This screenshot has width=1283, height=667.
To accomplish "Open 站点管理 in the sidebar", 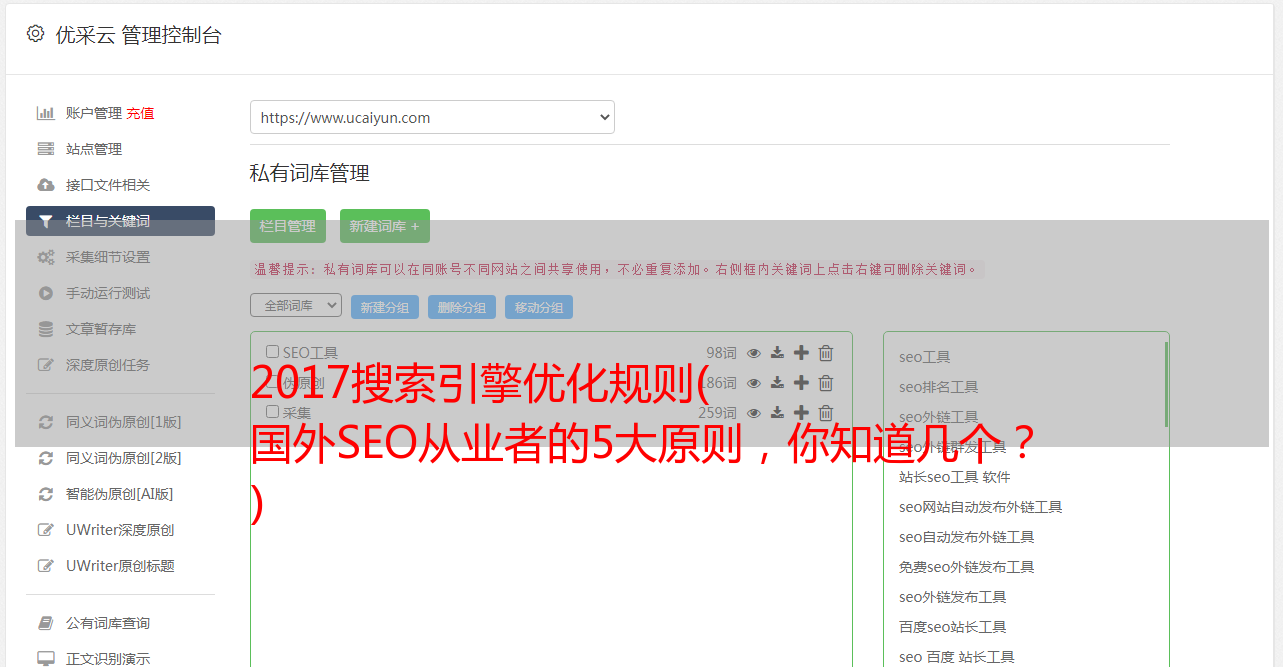I will tap(94, 149).
